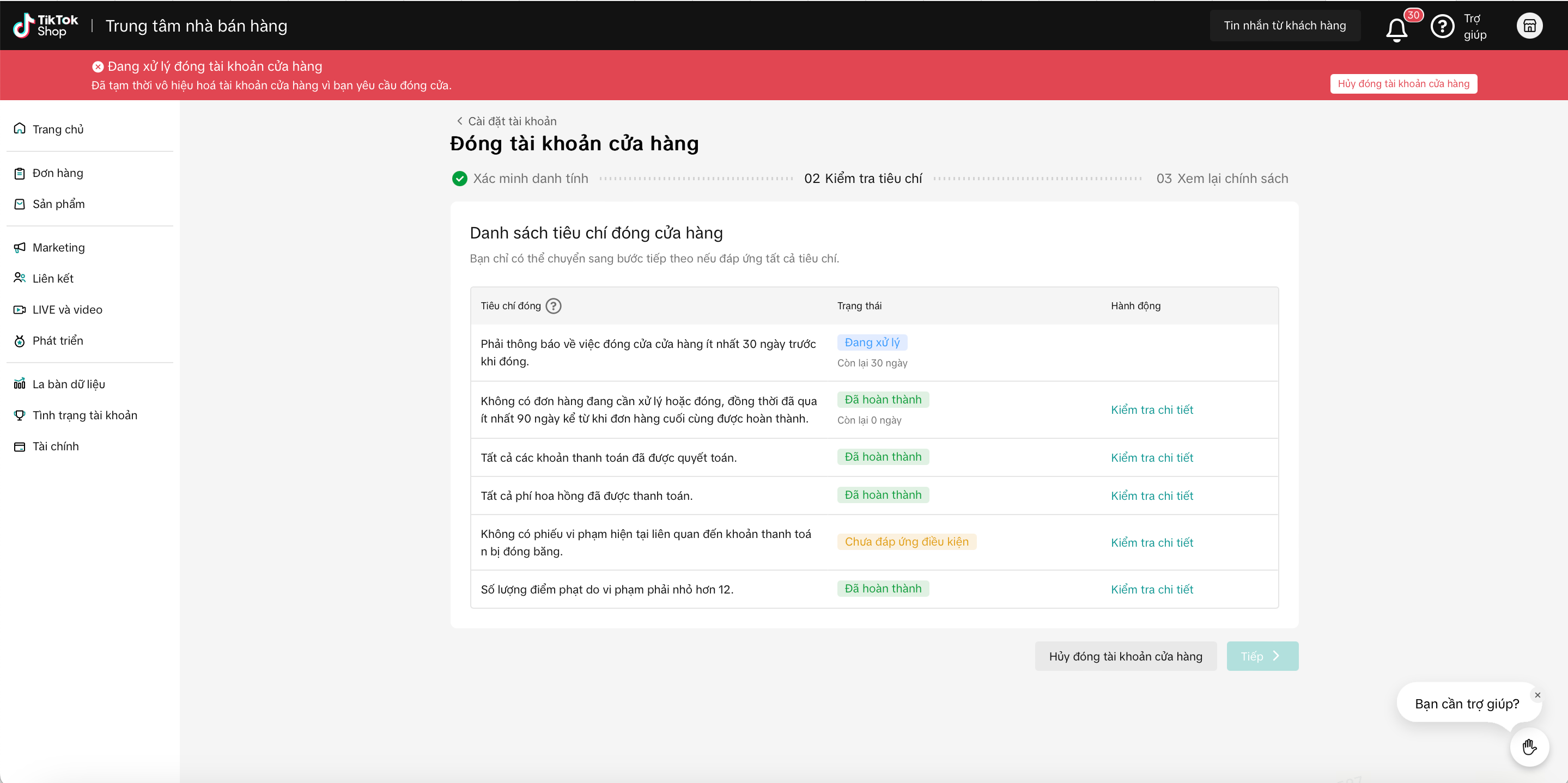Go back to Cài đặt tài khoản
Viewport: 1568px width, 783px height.
pos(507,121)
